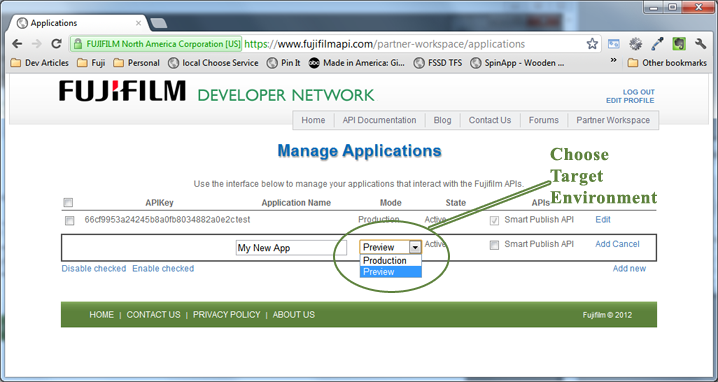Open the SpinApp - Wooden bookmark

click(x=517, y=63)
